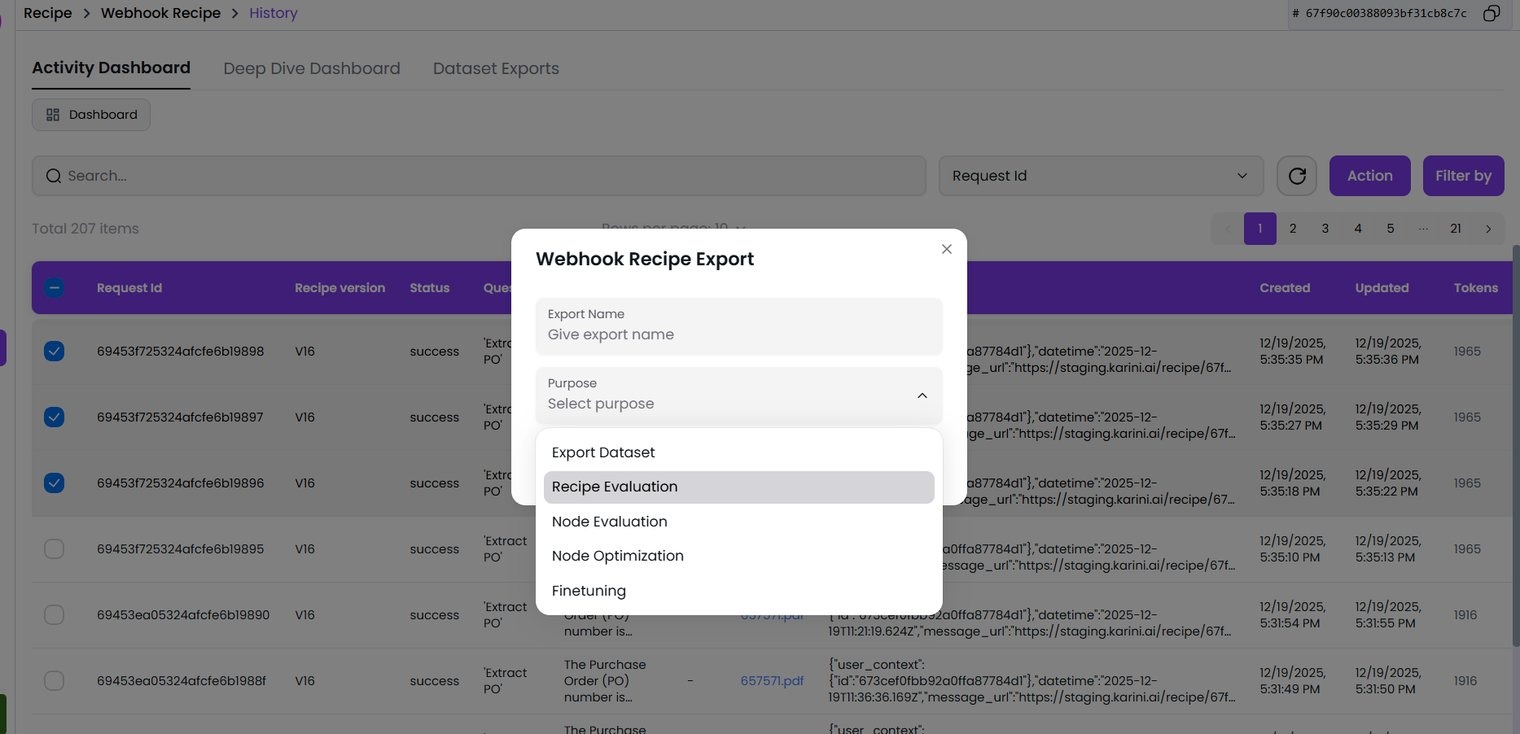1520x734 pixels.
Task: Go to next page arrow
Action: [1488, 229]
